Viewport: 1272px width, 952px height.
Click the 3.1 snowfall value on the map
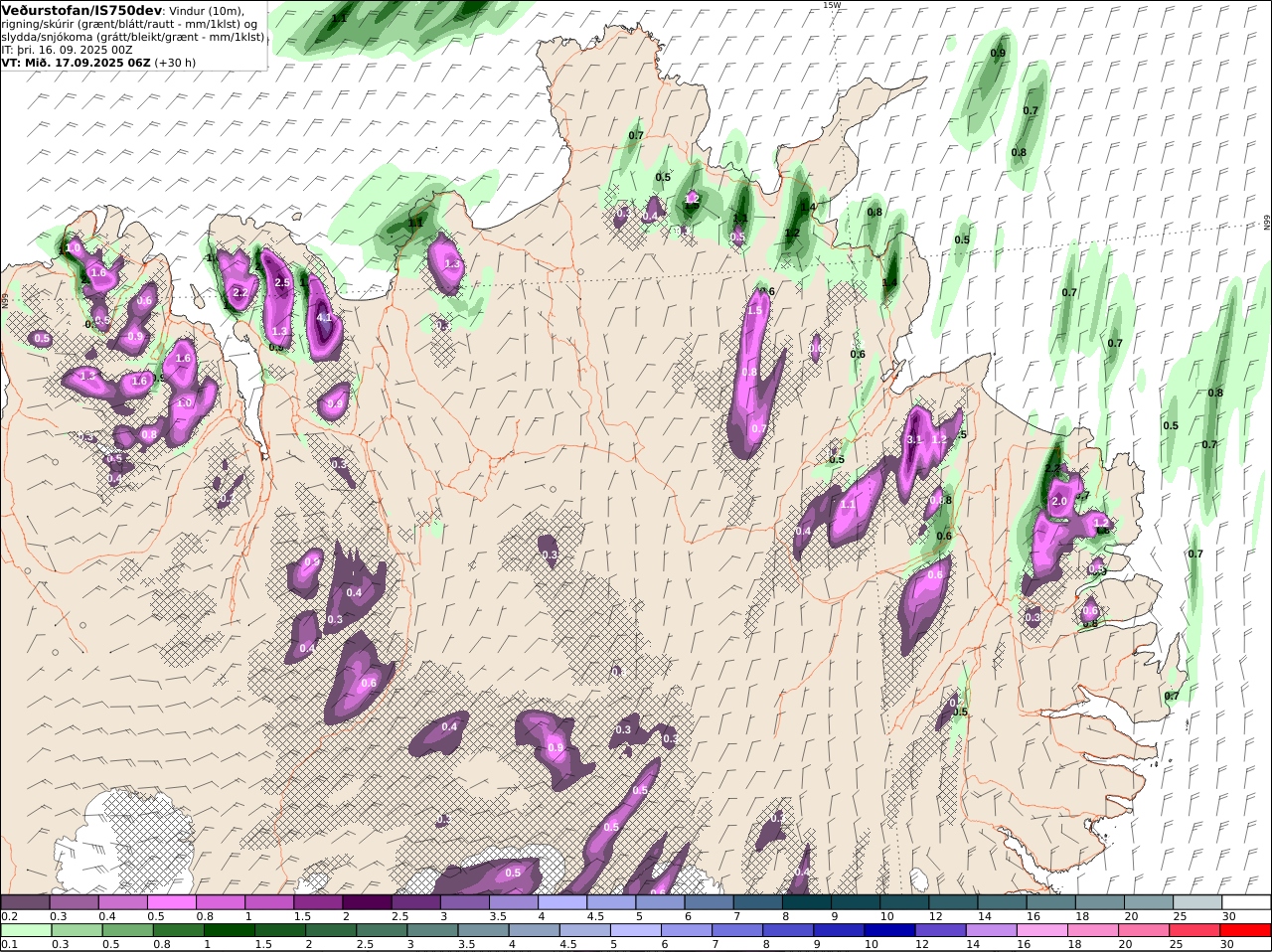pos(914,439)
